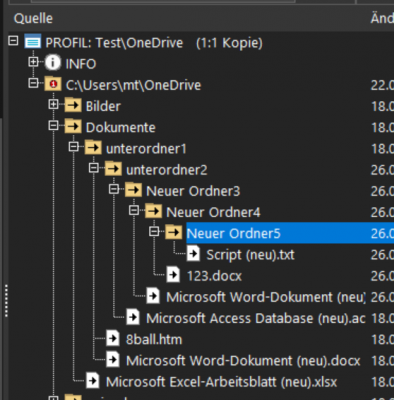394x400 pixels.
Task: Click the INFO circle icon
Action: tap(52, 63)
